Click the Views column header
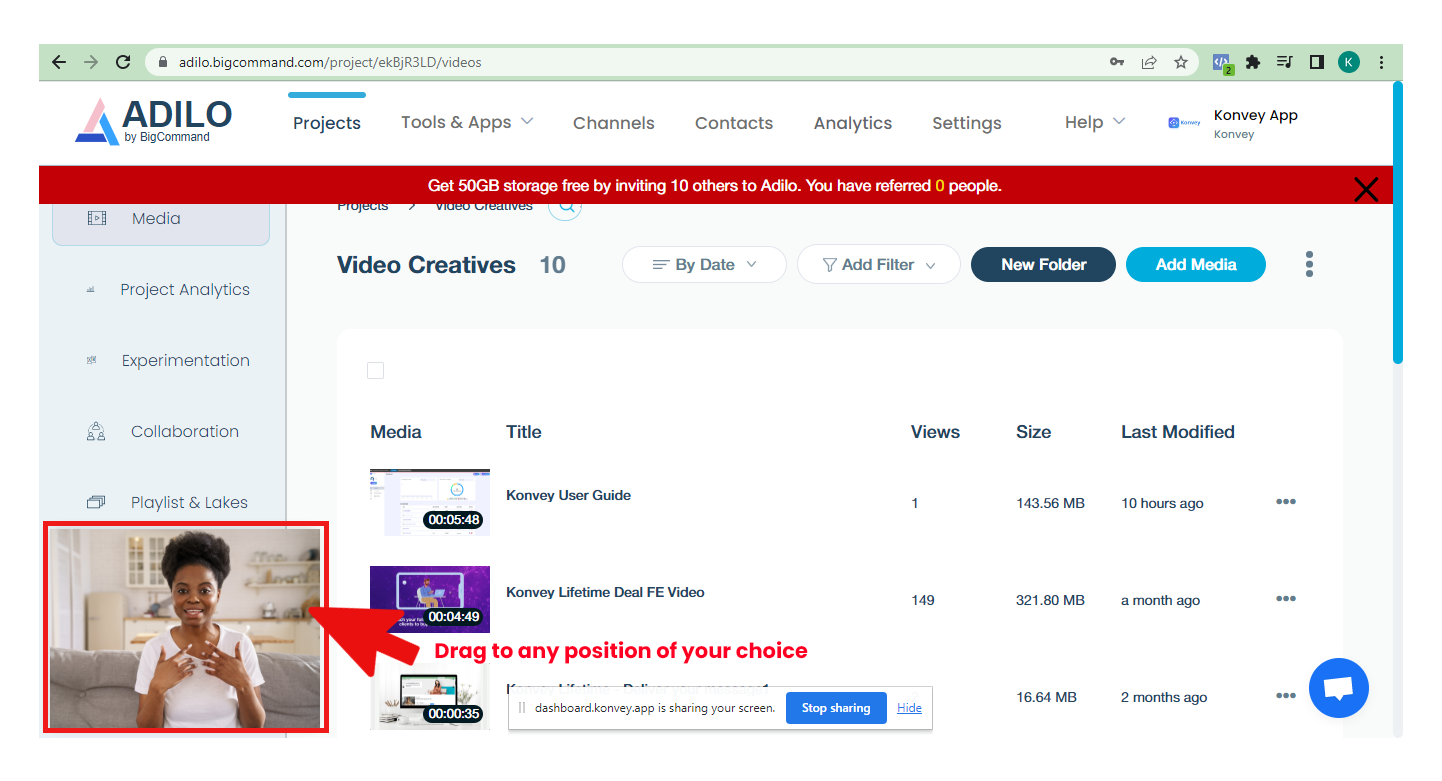Viewport: 1442px width, 781px height. point(935,432)
